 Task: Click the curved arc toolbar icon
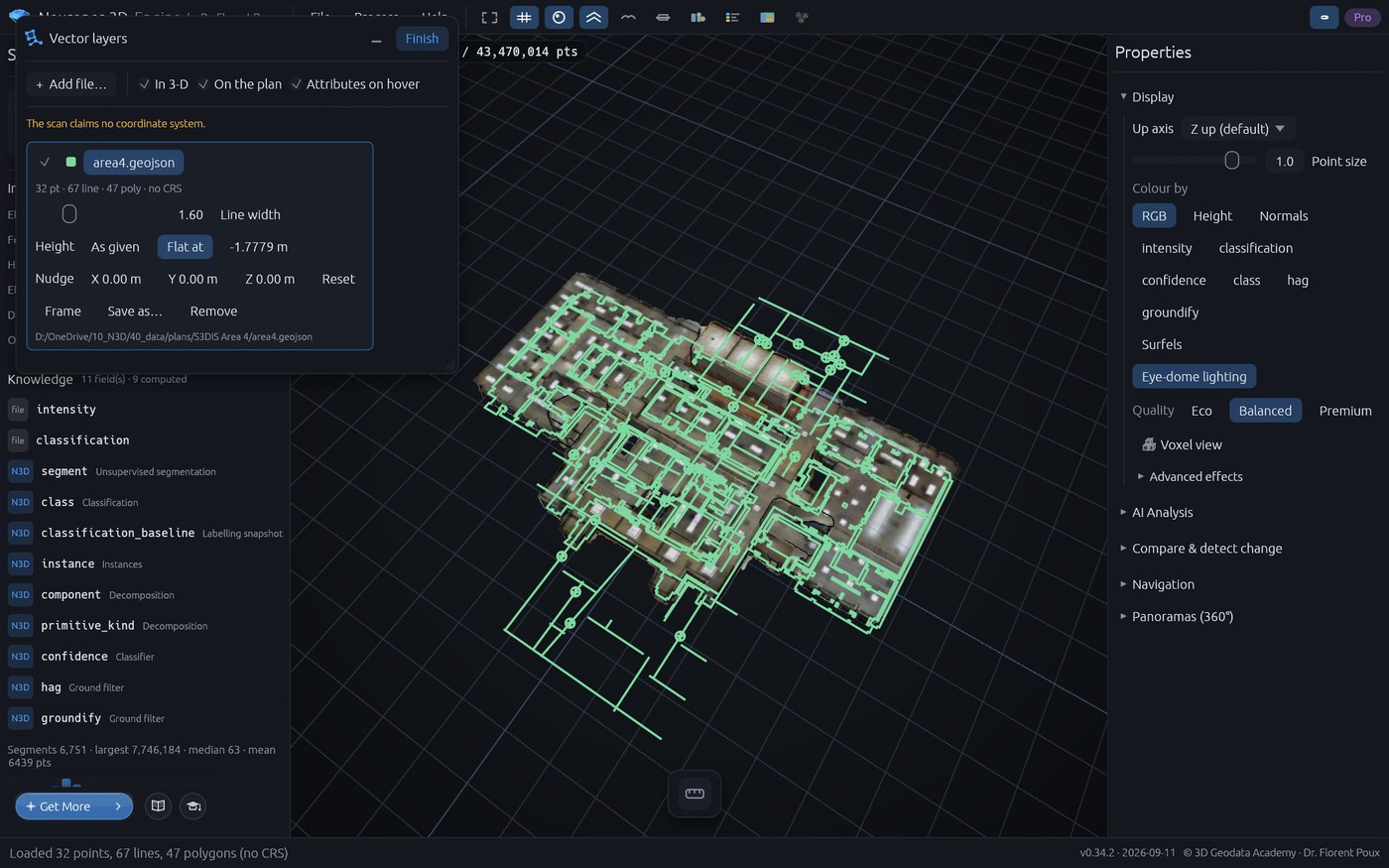pyautogui.click(x=628, y=17)
